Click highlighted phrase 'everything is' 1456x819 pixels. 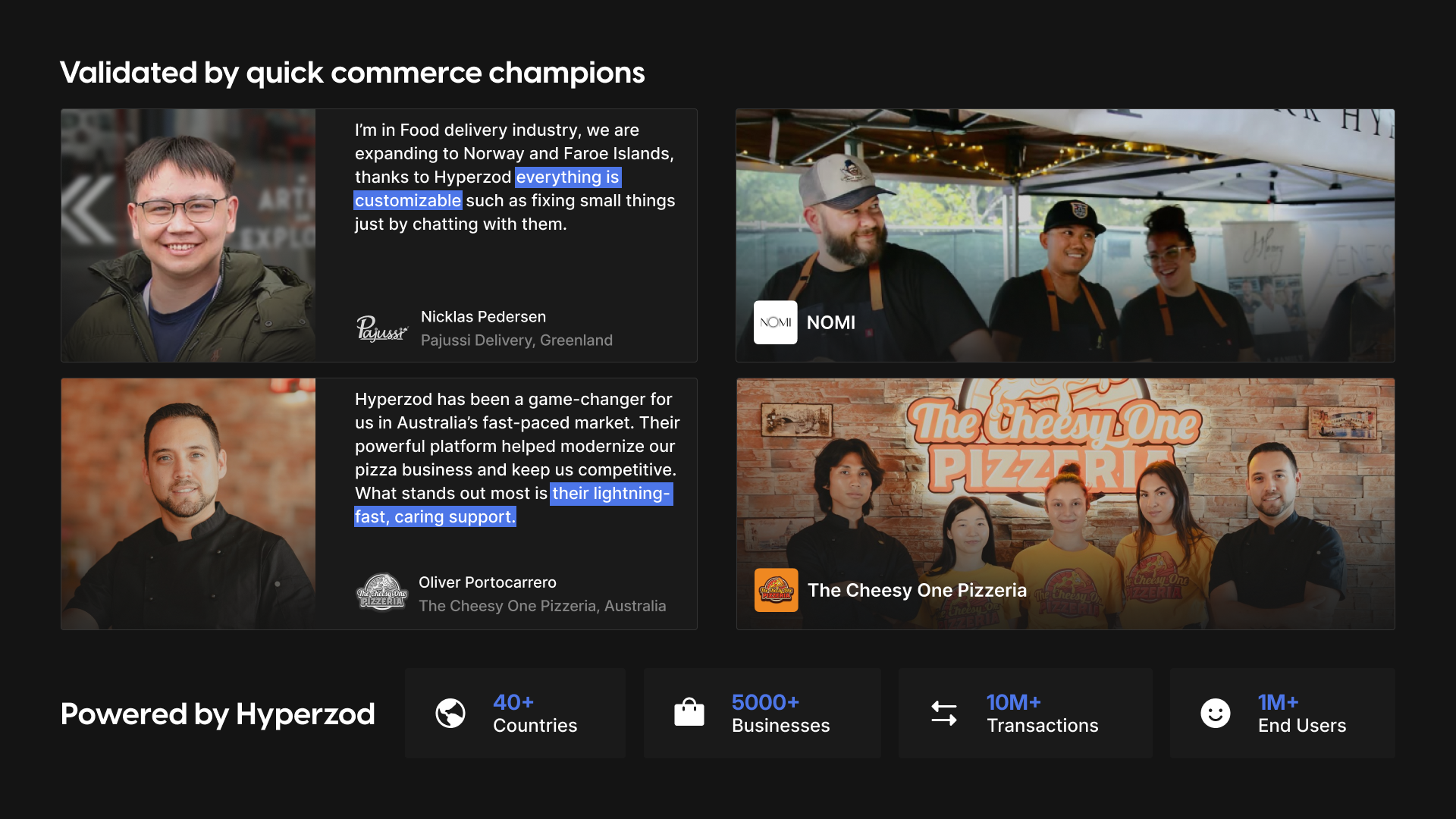click(x=568, y=177)
